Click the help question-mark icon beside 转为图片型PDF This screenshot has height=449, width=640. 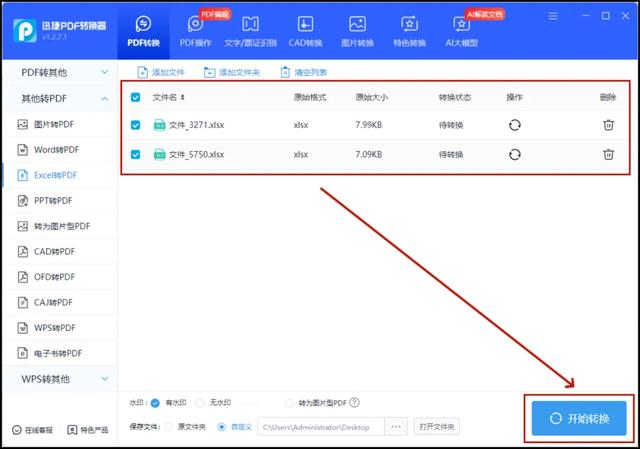(x=354, y=402)
